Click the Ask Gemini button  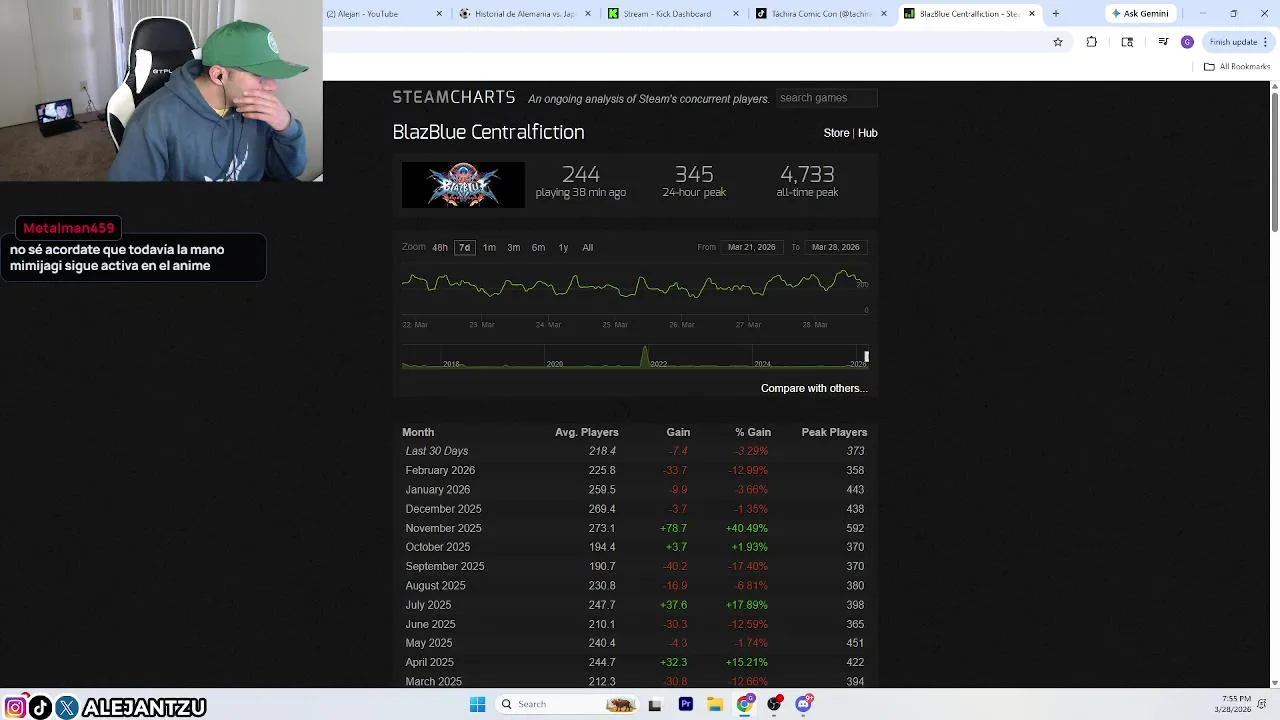[x=1140, y=14]
